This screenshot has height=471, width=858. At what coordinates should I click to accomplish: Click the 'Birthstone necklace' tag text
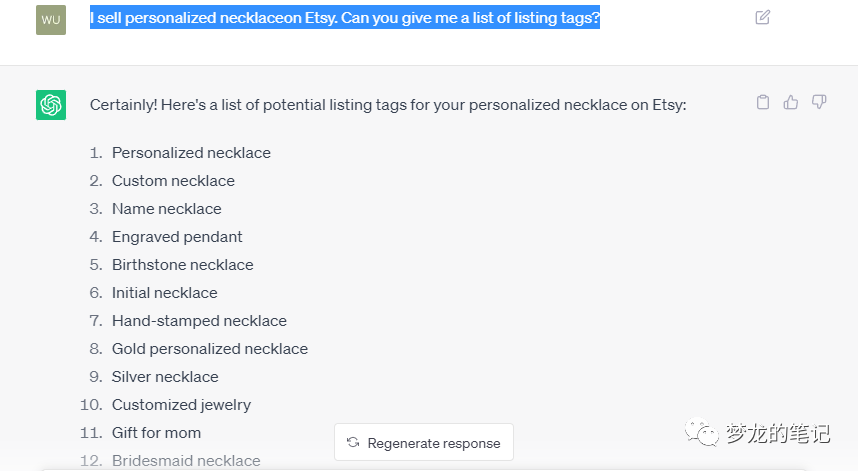tap(182, 265)
